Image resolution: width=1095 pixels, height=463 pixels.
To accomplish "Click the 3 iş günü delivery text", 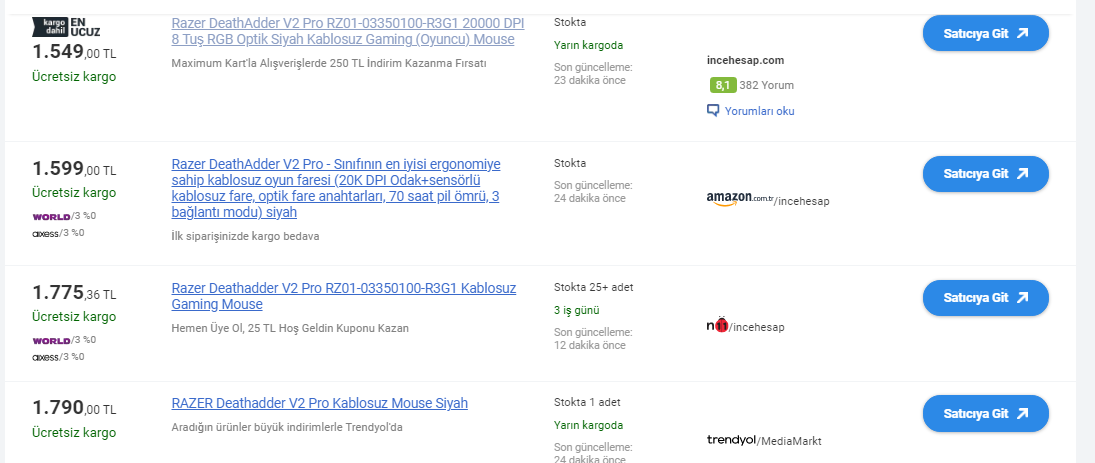I will (576, 310).
